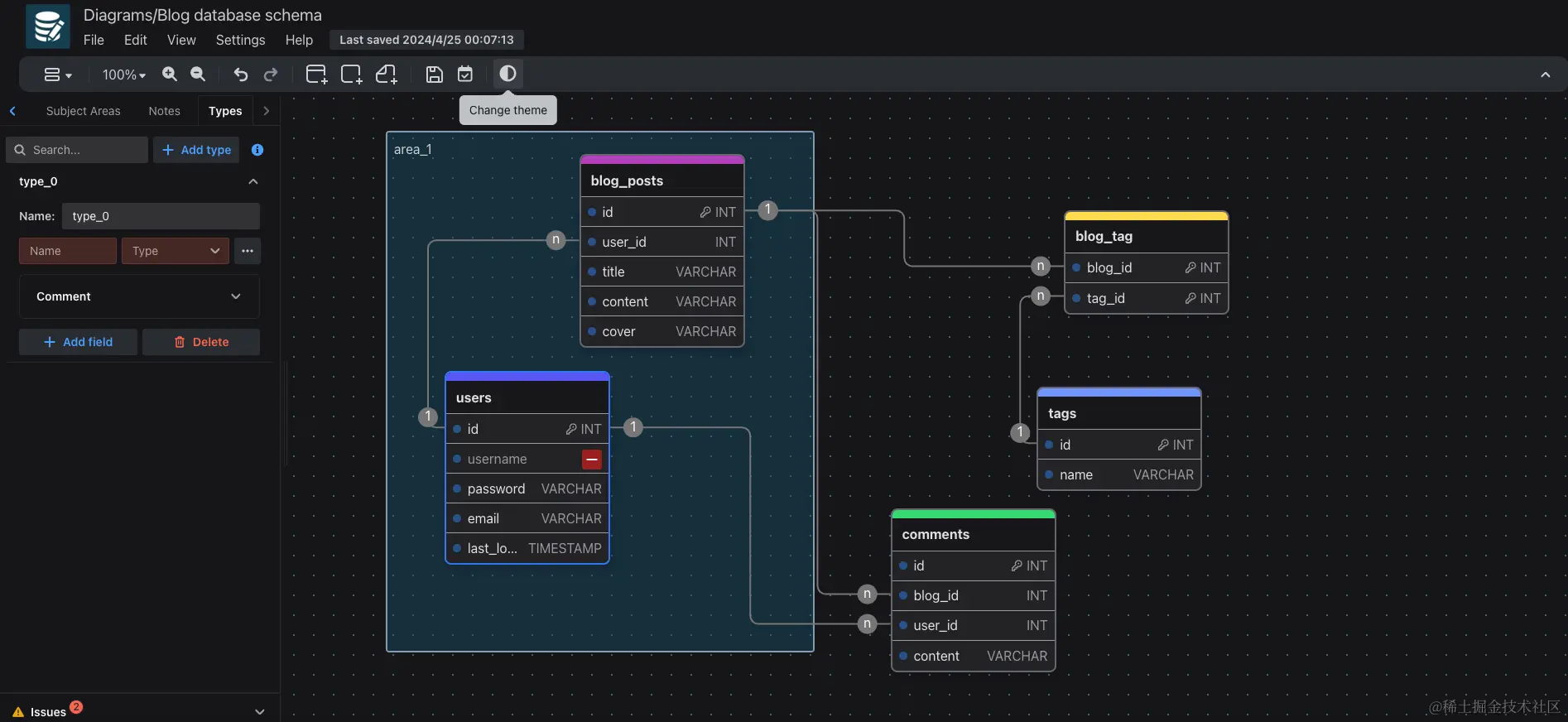This screenshot has width=1568, height=722.
Task: Click the blog_id field in blog_tag table
Action: pos(1147,267)
